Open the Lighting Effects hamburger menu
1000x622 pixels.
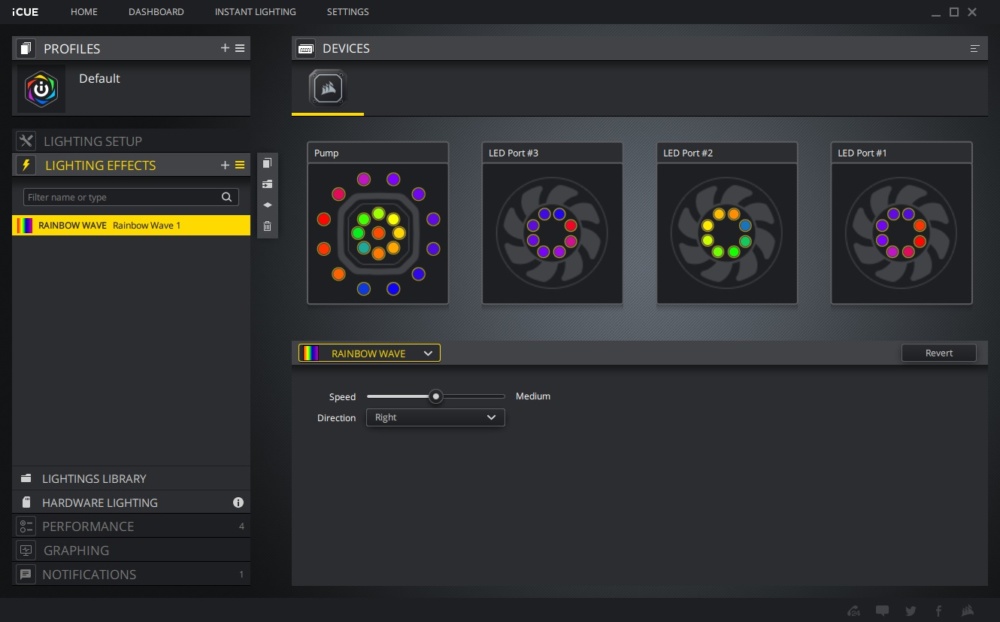(x=240, y=165)
